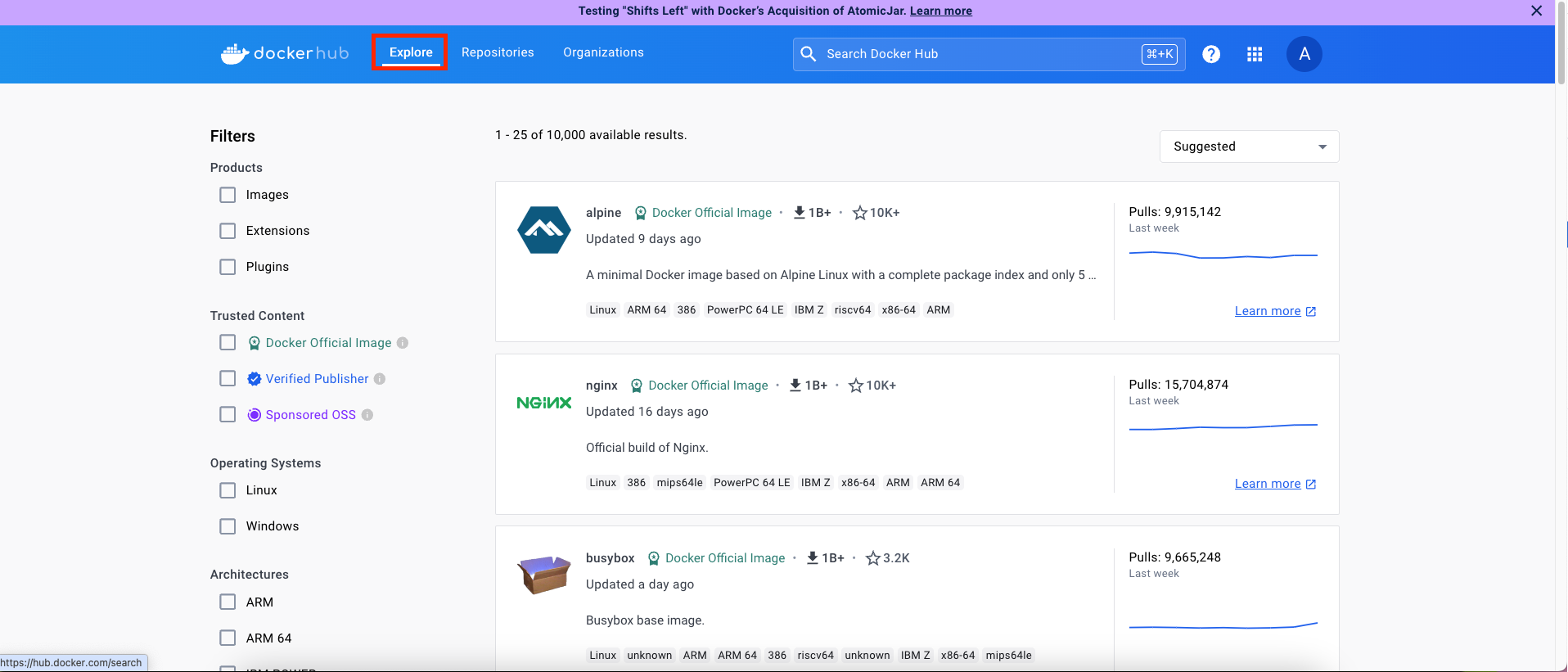The image size is (1568, 672).
Task: Open the alpine image title
Action: 603,213
